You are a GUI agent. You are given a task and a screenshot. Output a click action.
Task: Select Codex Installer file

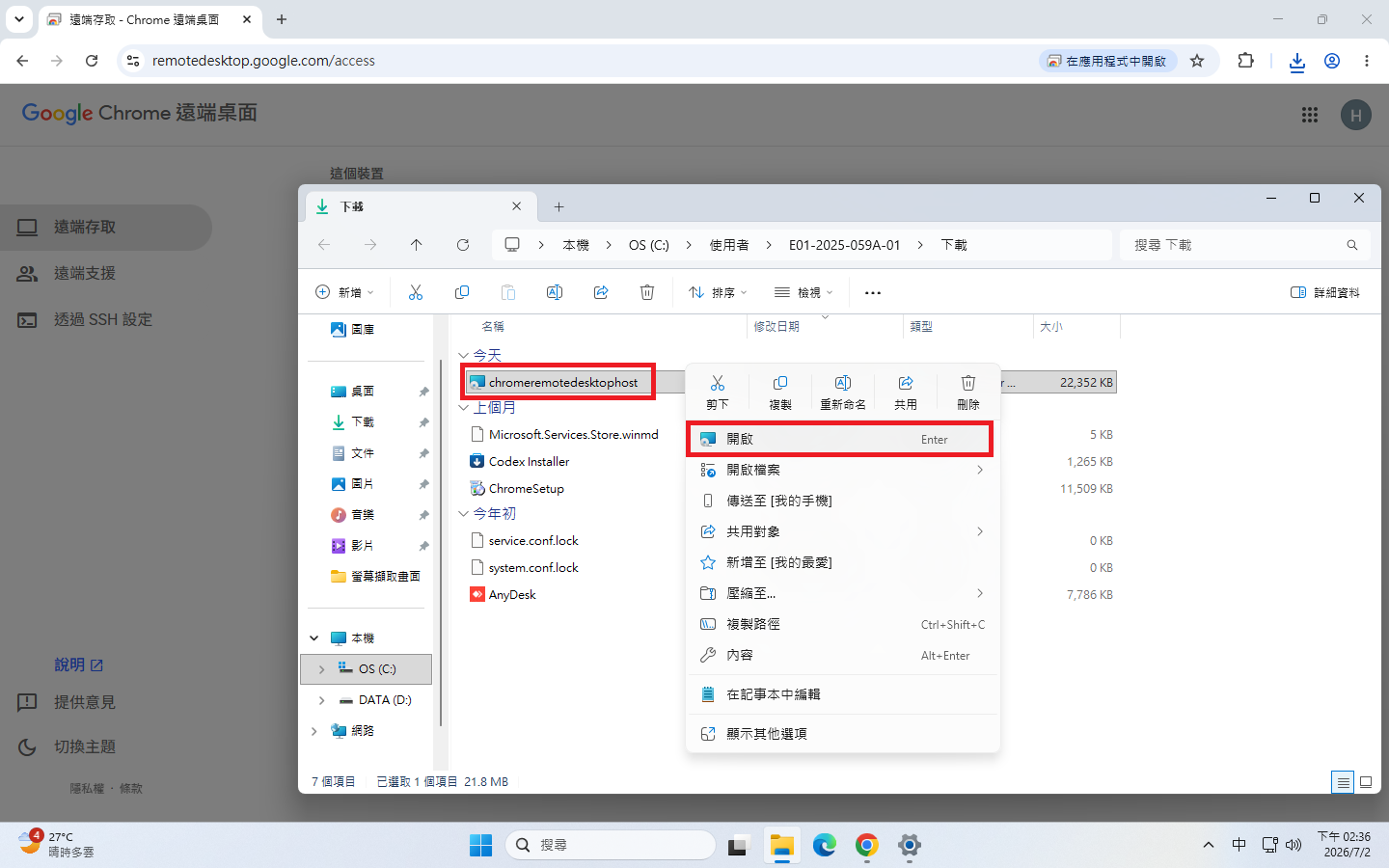[x=529, y=462]
